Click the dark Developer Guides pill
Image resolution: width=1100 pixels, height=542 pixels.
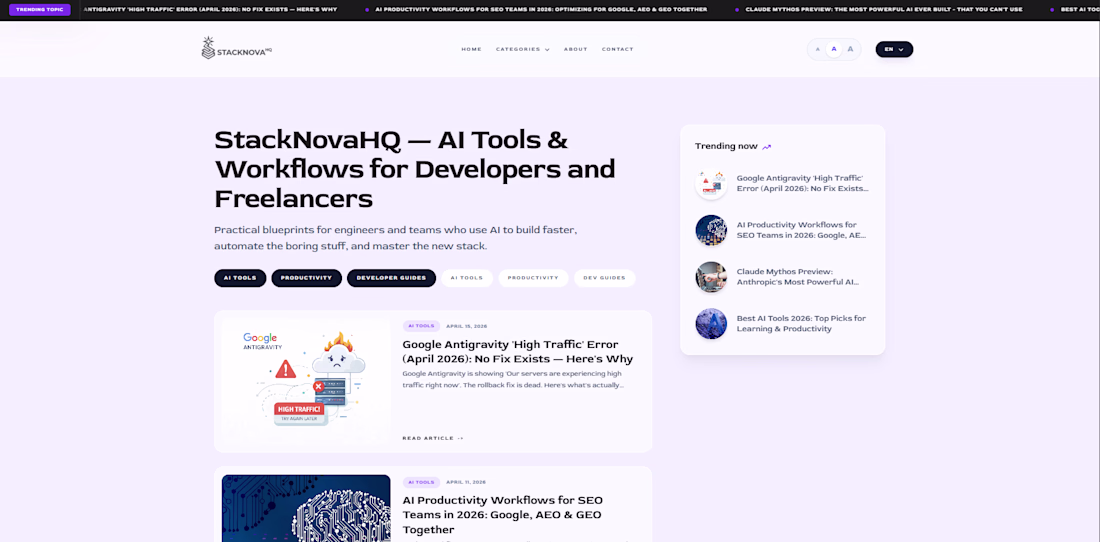[x=391, y=278]
